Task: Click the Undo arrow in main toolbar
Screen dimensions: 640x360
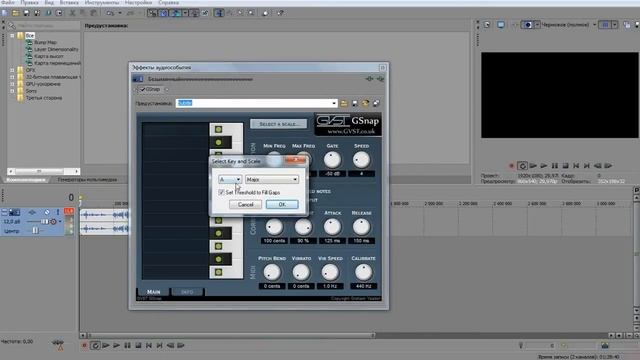Action: point(110,13)
